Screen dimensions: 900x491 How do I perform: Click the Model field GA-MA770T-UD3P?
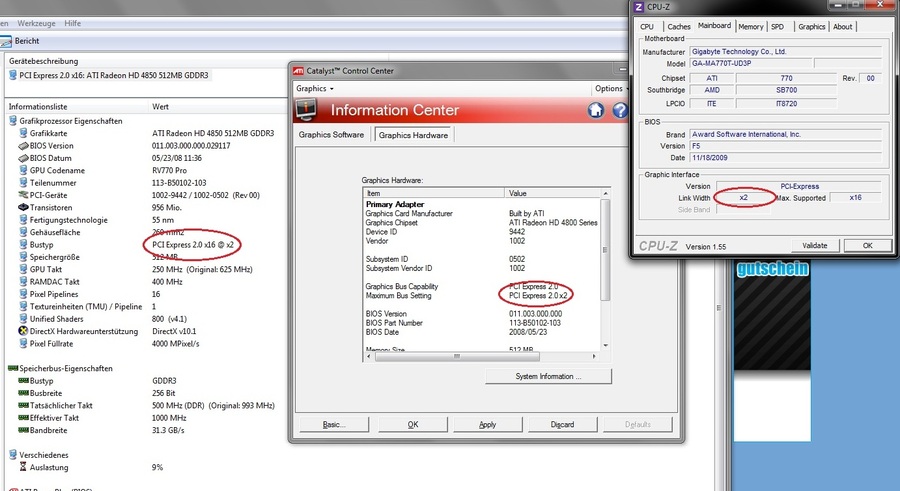[751, 63]
